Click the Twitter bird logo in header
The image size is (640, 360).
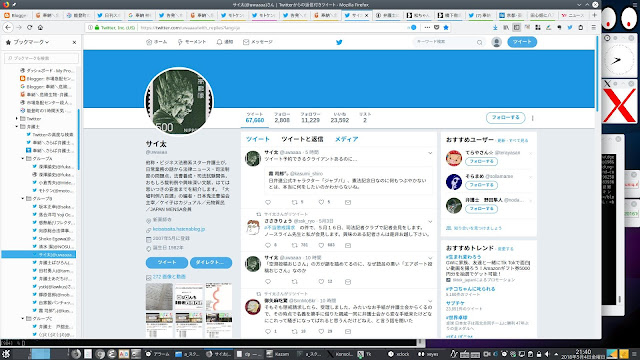(x=339, y=42)
